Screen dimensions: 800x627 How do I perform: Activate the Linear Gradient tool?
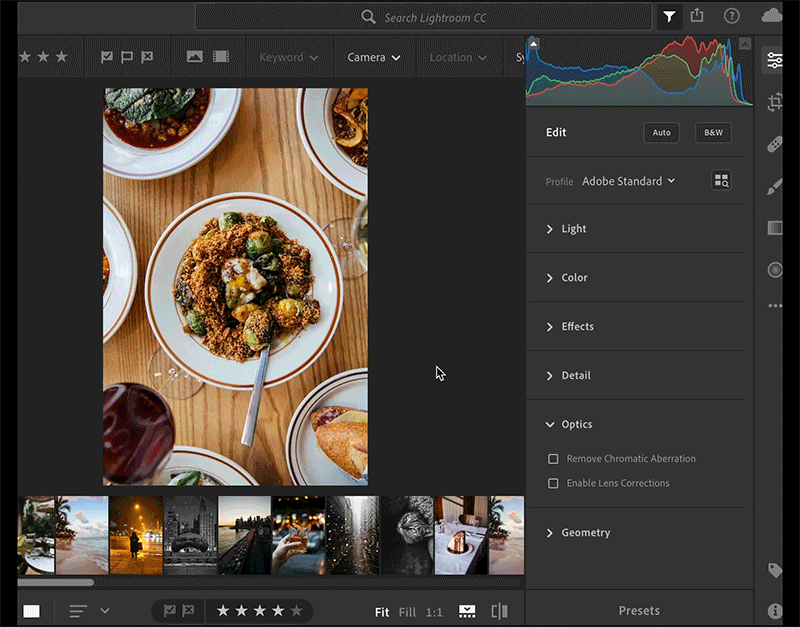[774, 228]
